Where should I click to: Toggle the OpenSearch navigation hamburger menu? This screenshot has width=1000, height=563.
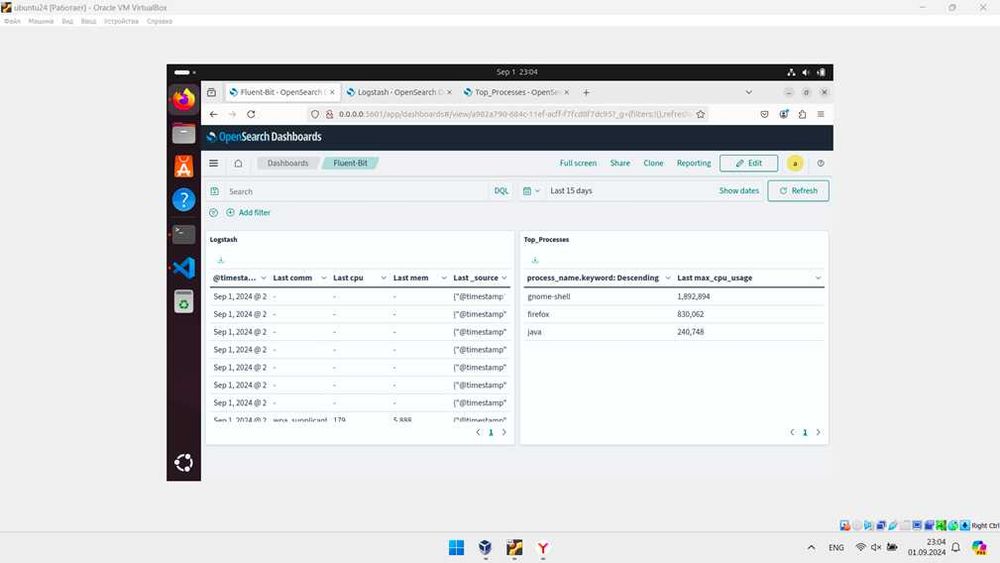pos(214,163)
